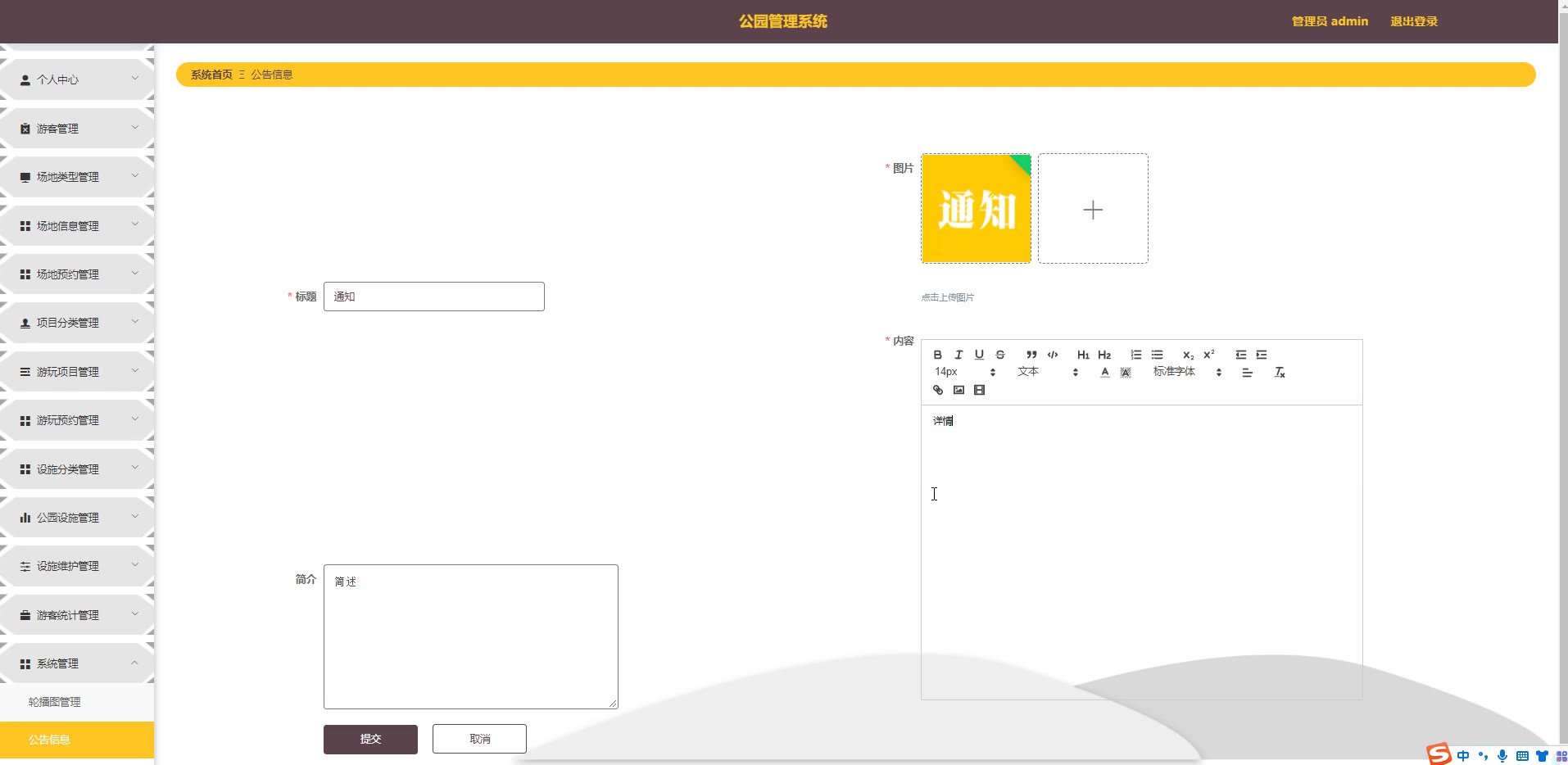Open the text background color picker
Viewport: 1568px width, 765px height.
pos(1126,372)
